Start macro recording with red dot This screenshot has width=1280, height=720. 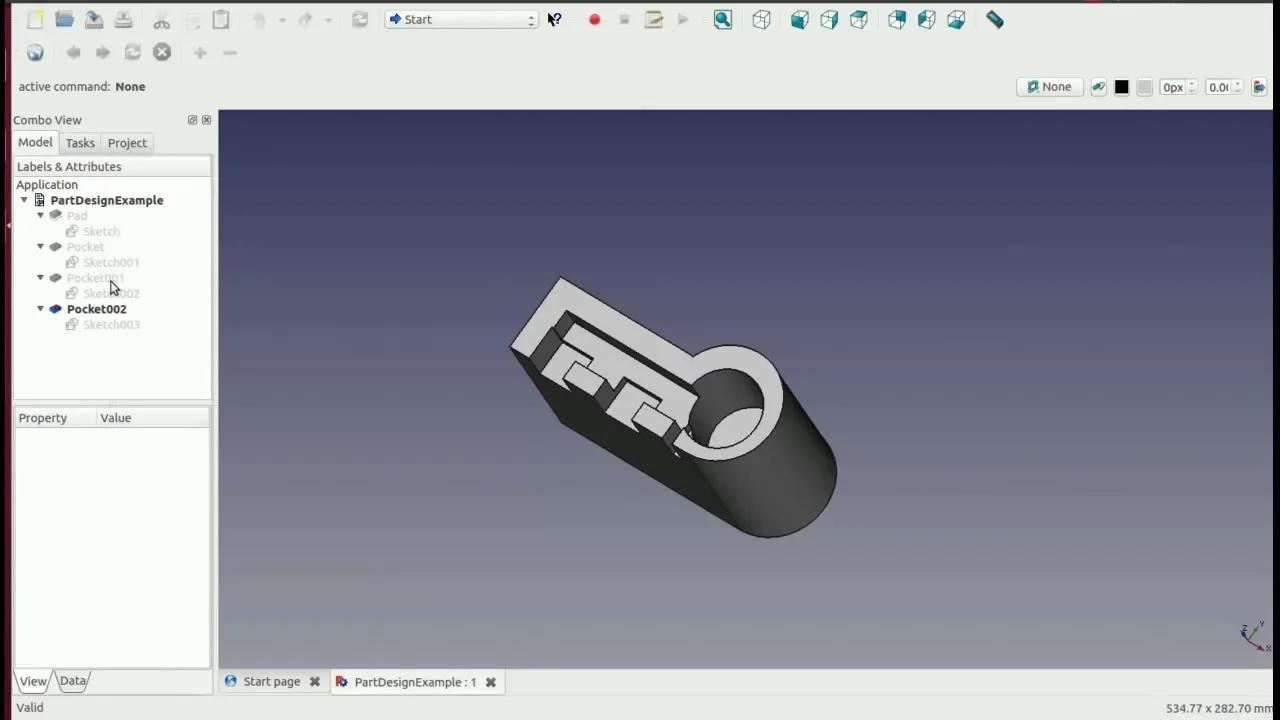[x=594, y=19]
